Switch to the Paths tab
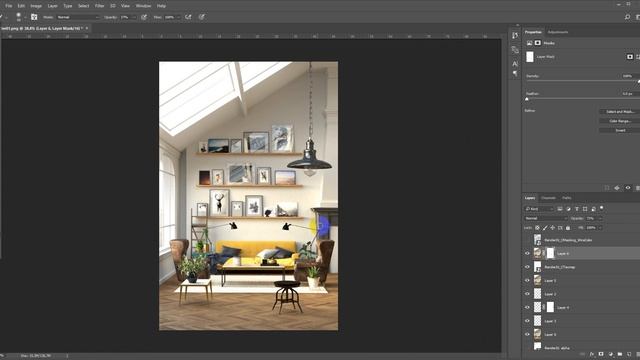The height and width of the screenshot is (360, 640). pos(567,198)
